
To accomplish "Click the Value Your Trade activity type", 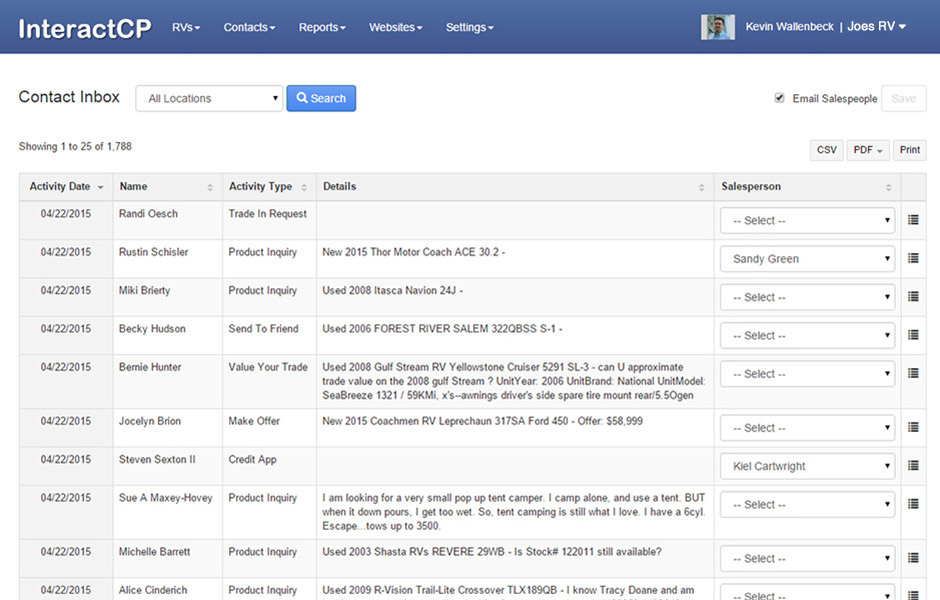I will pyautogui.click(x=268, y=367).
